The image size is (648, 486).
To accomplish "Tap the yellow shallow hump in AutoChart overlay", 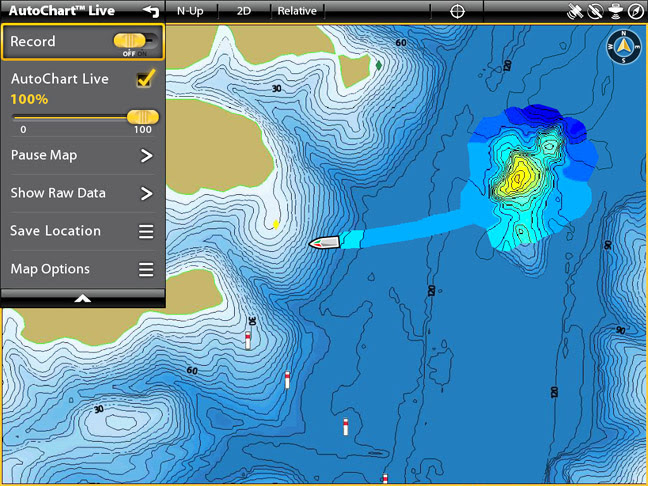I will [x=517, y=178].
